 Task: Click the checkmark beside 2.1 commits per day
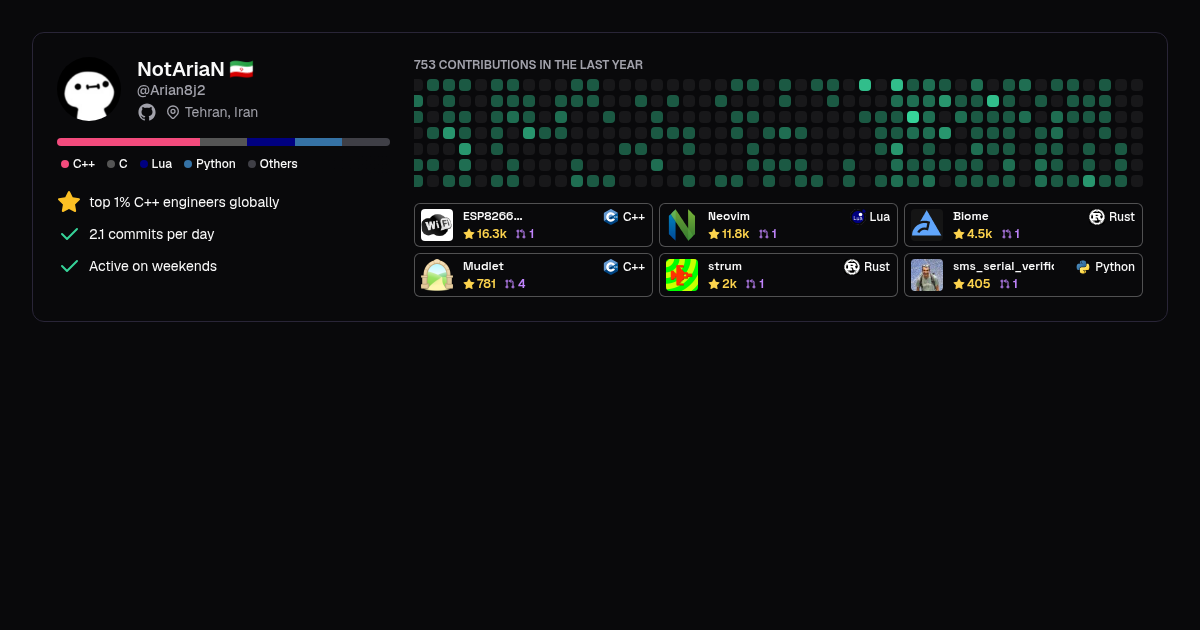click(69, 234)
